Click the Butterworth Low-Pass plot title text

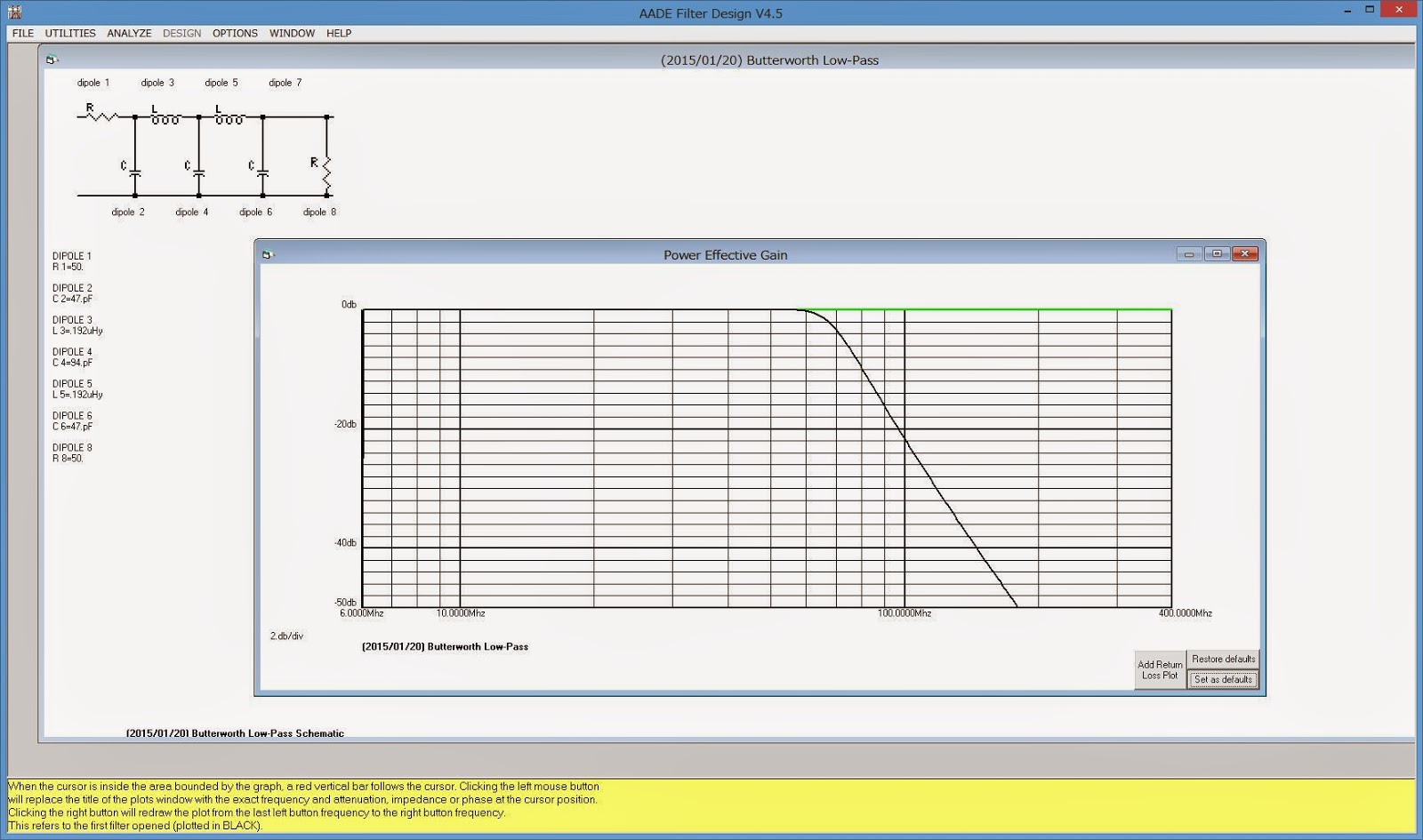(445, 646)
